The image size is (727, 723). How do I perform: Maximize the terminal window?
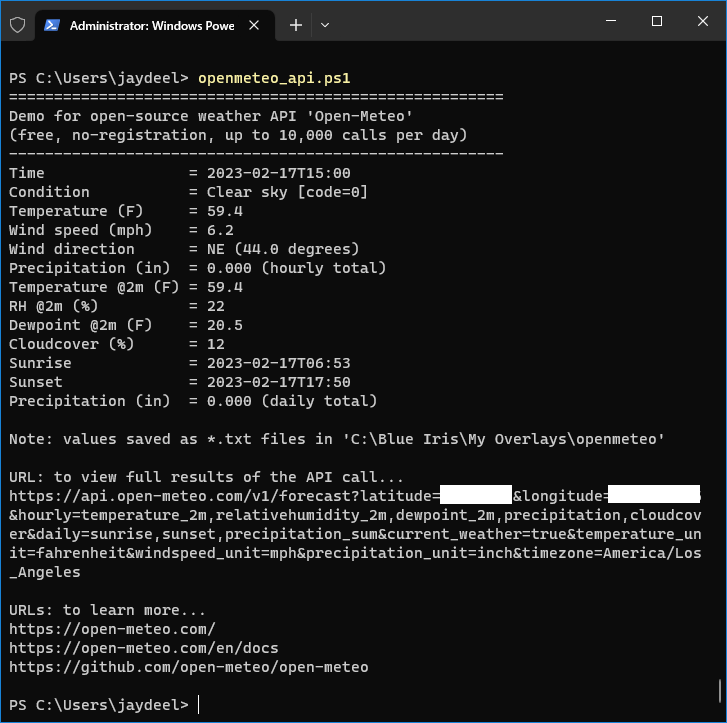coord(657,21)
